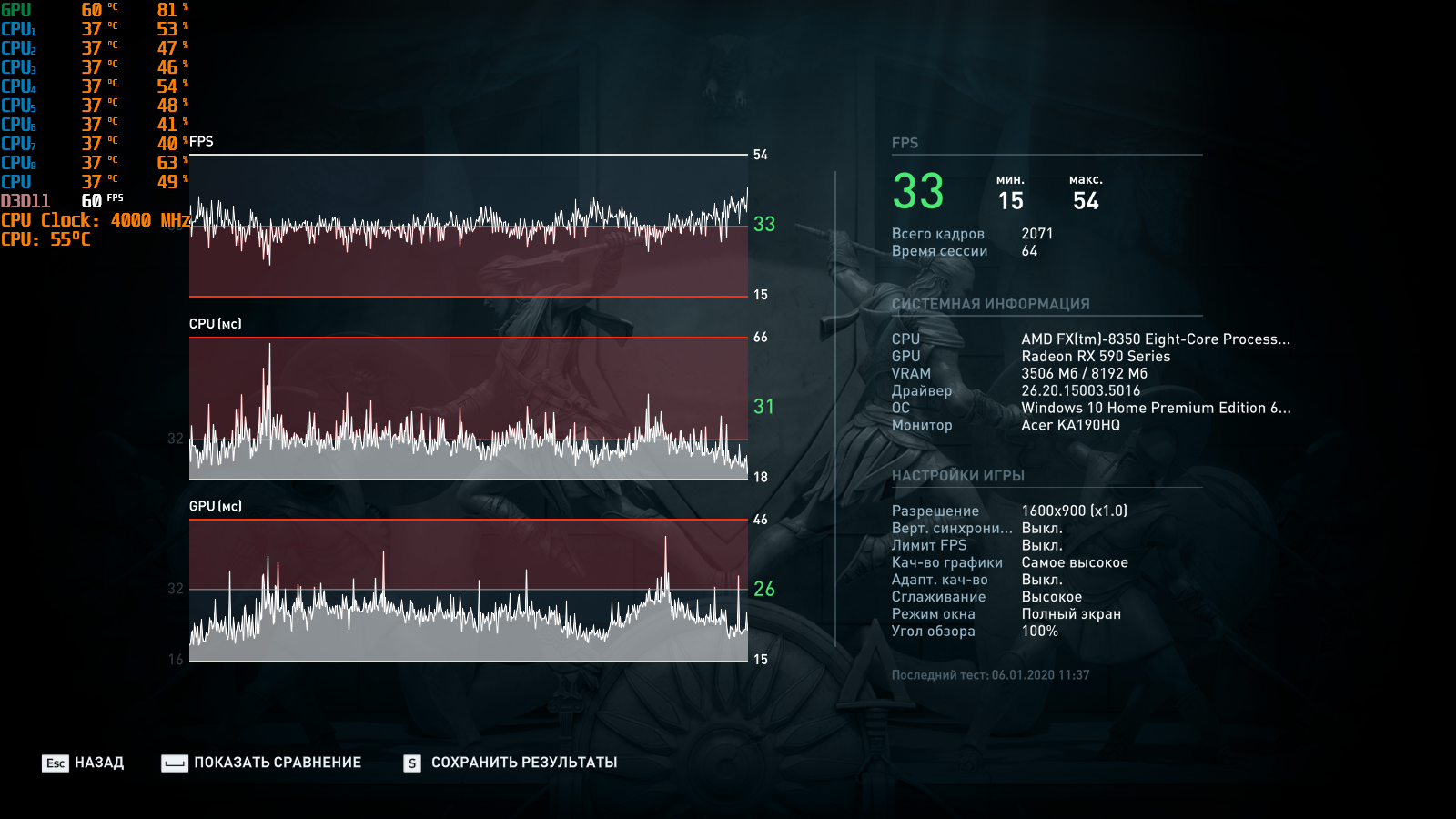Open ПОКАЗАТЬ СРАВНЕНИЕ comparison view
This screenshot has height=819, width=1456.
pyautogui.click(x=278, y=763)
